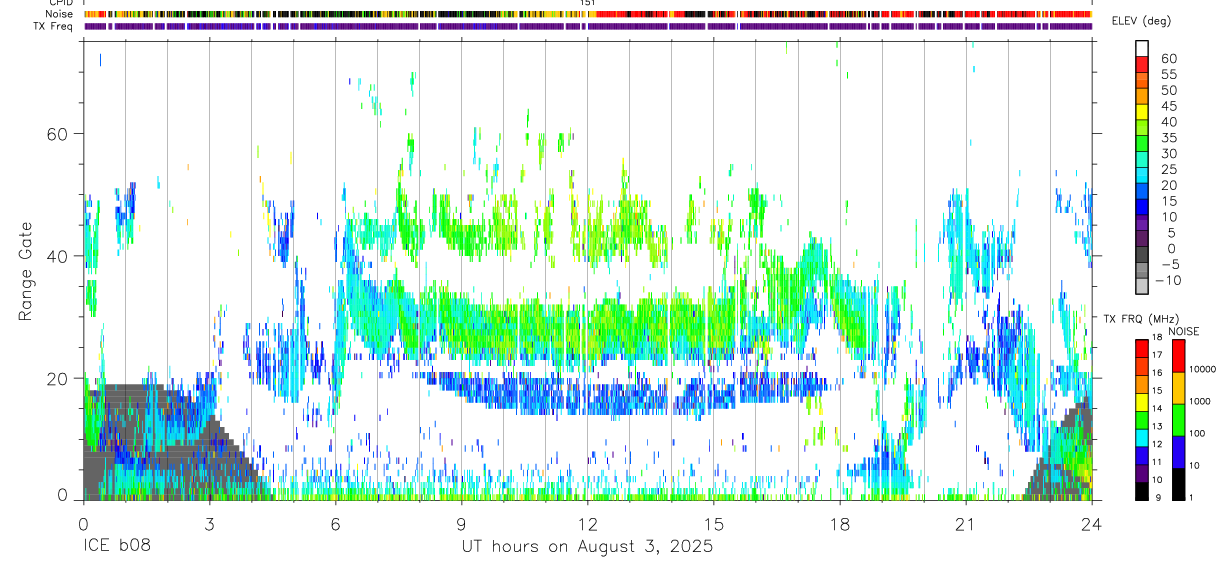This screenshot has width=1228, height=567.
Task: Click the ELEV legend label '25'
Action: [1168, 169]
